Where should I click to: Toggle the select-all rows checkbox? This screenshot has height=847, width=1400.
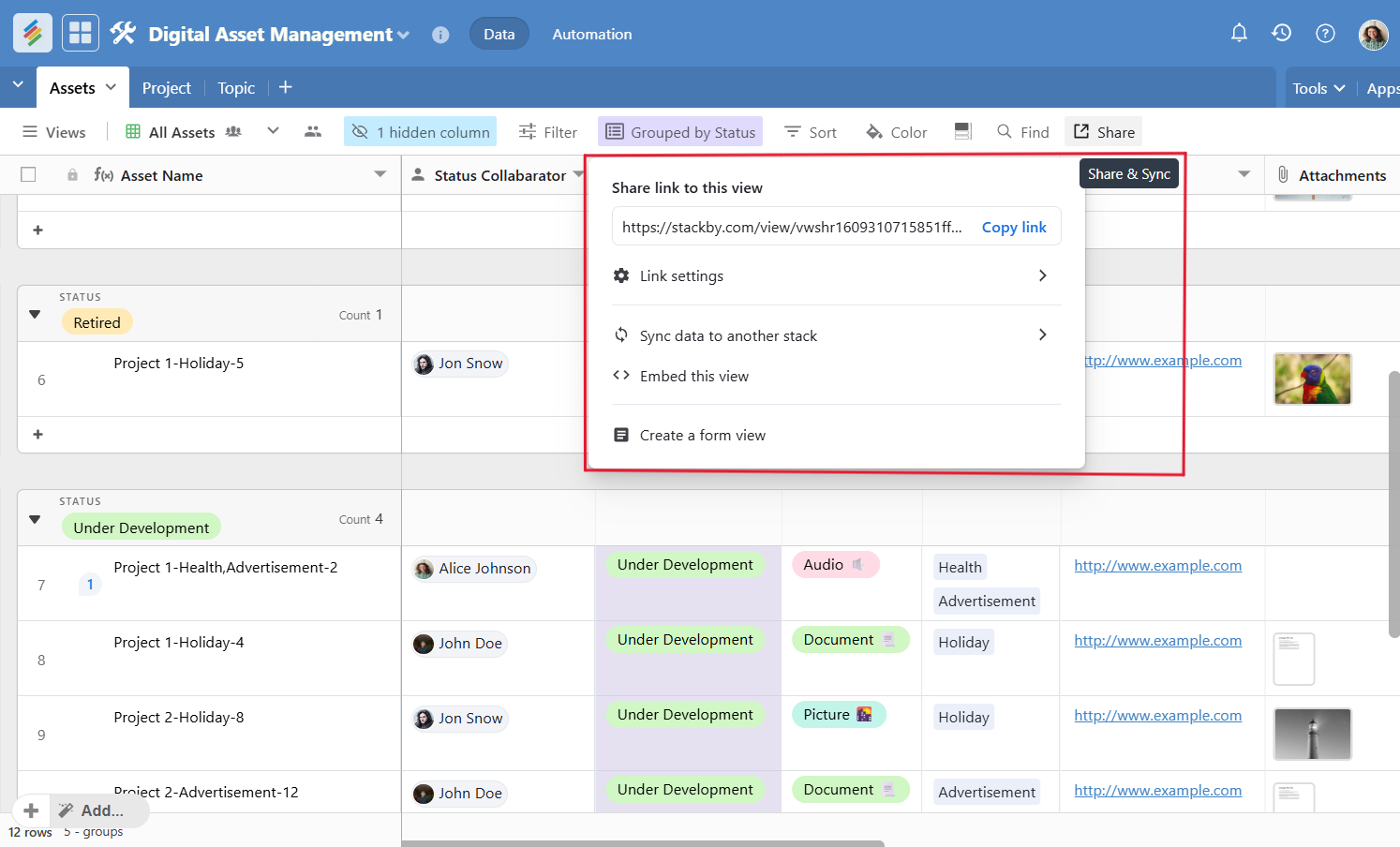pyautogui.click(x=28, y=175)
